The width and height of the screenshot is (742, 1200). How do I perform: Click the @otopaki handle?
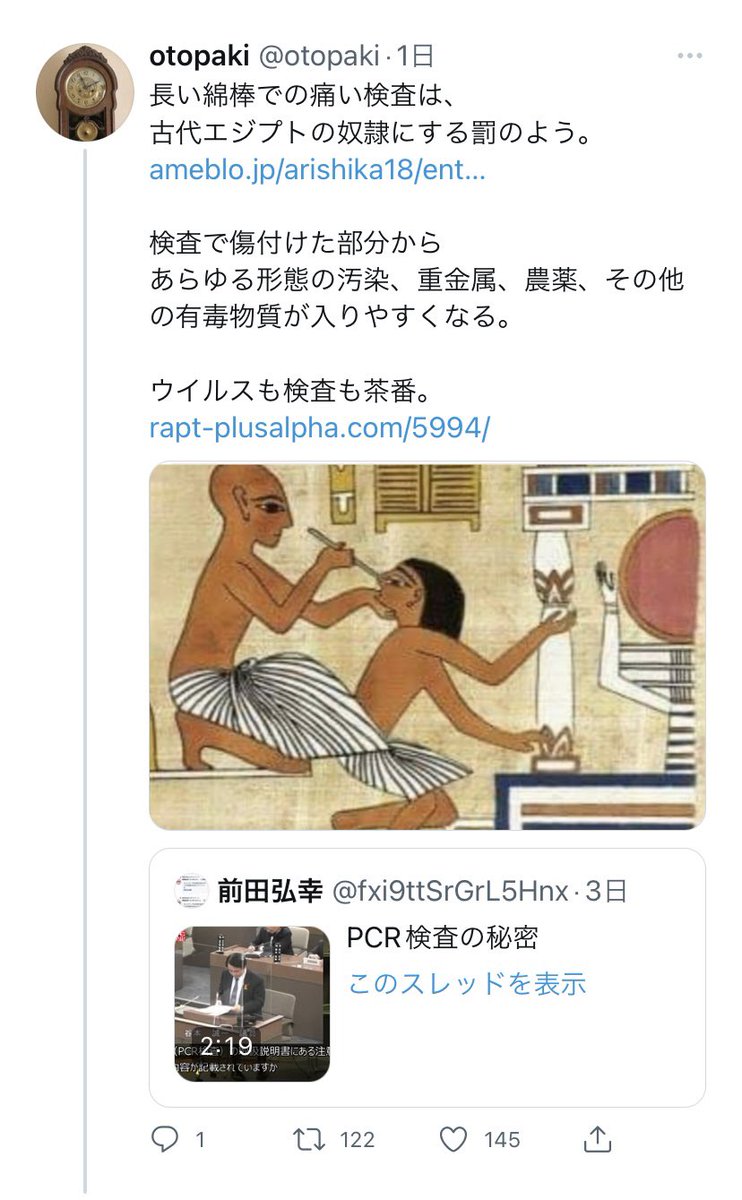coord(320,56)
